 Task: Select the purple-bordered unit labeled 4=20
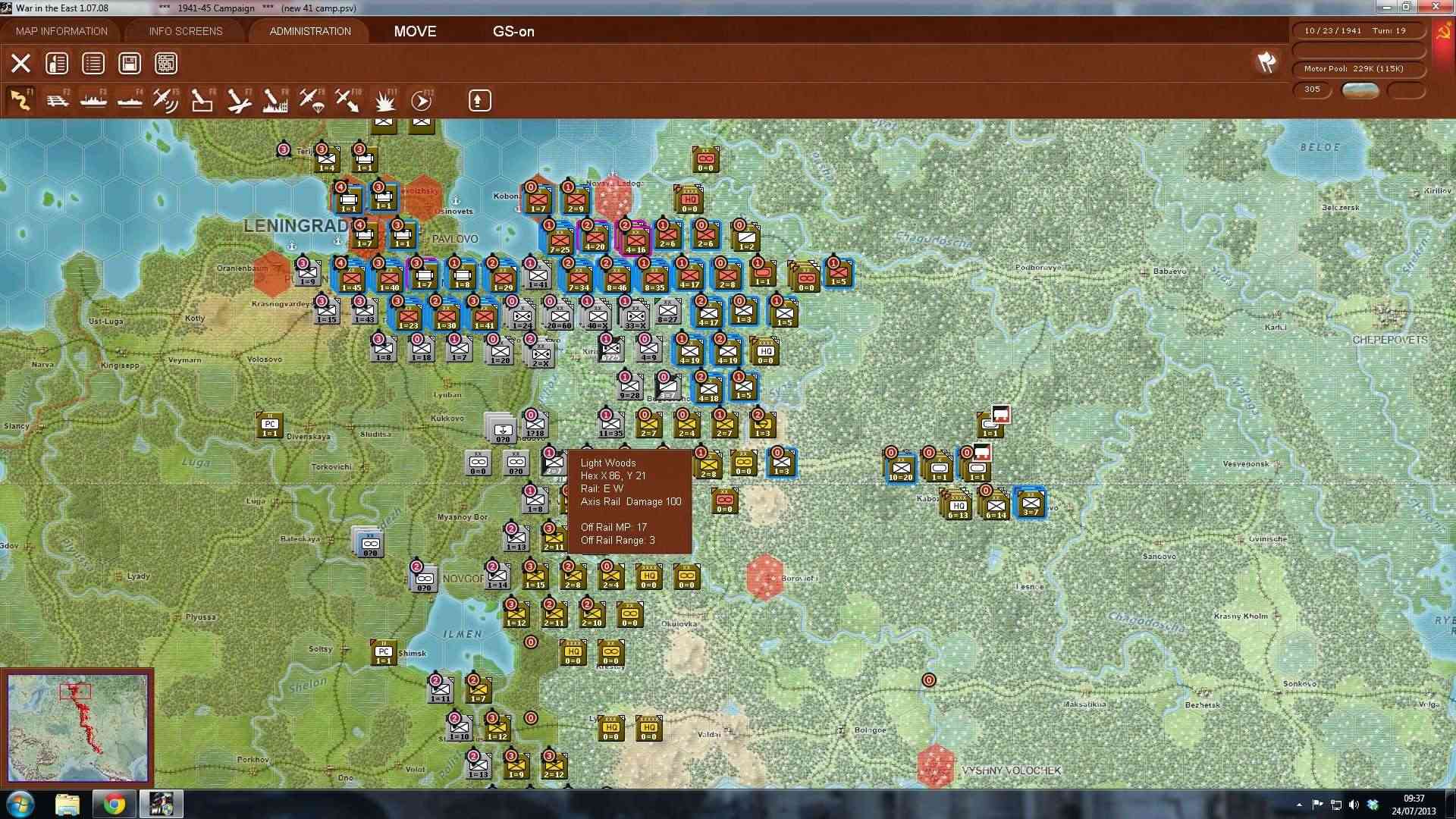pos(595,237)
